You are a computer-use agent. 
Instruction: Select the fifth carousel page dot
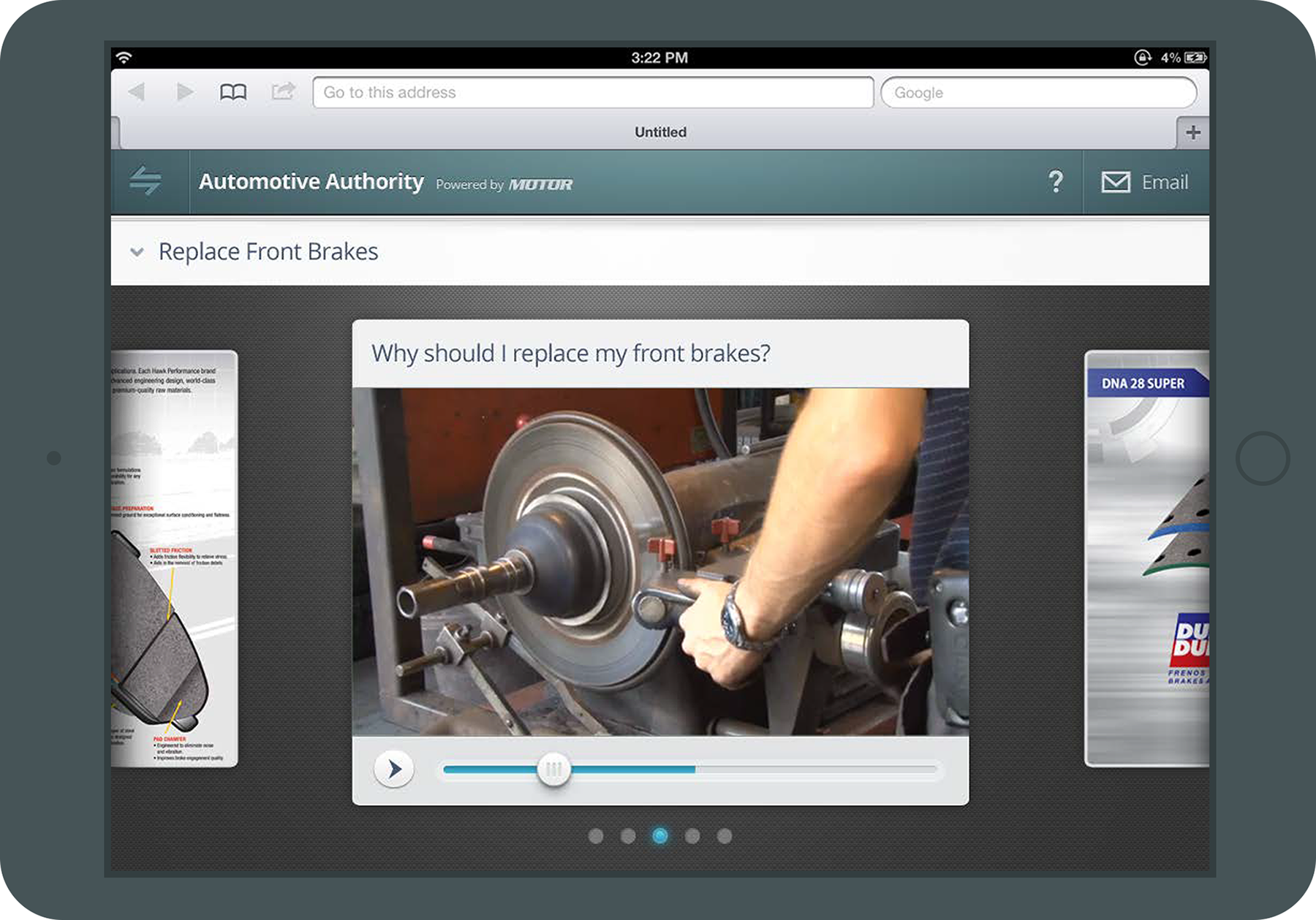point(725,836)
